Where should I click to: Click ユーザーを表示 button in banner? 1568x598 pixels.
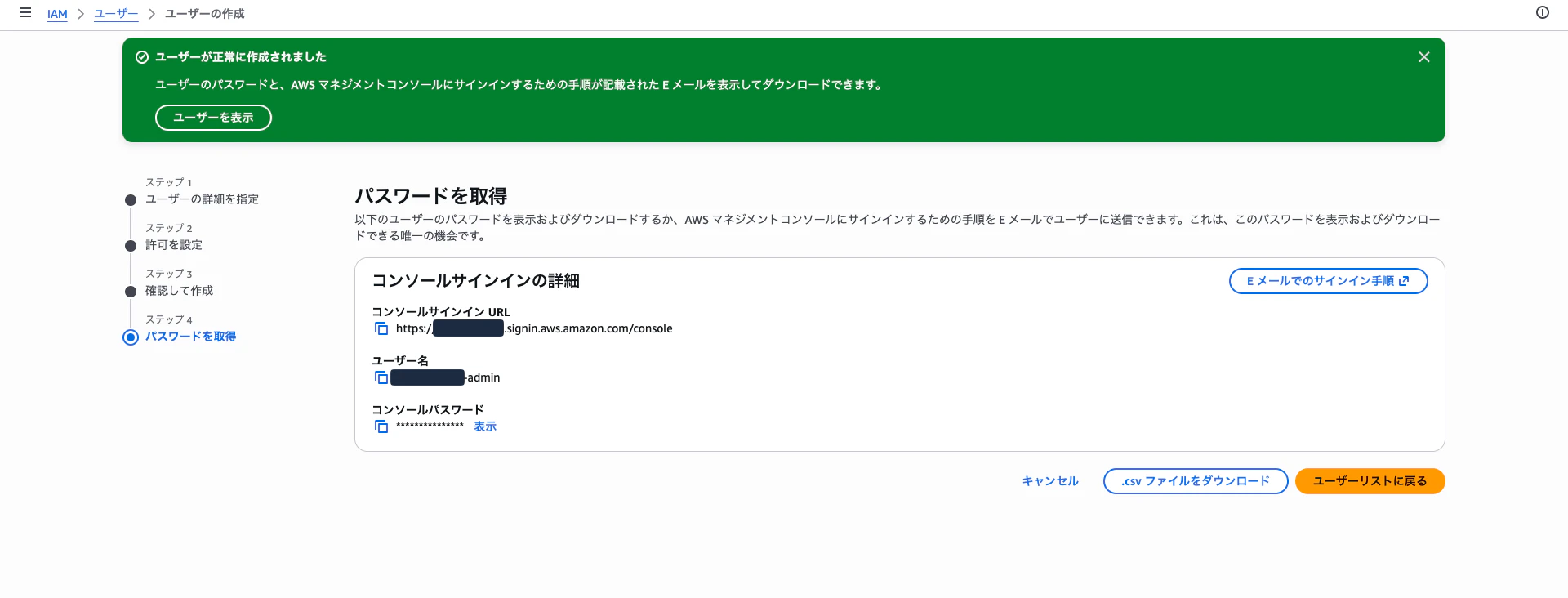(213, 118)
